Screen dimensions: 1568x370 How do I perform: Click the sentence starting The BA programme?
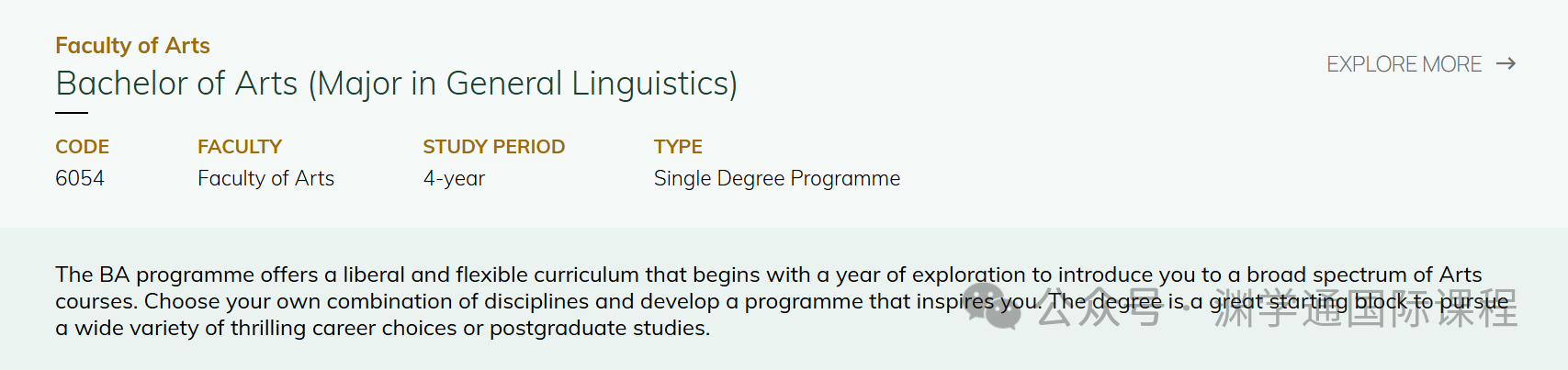[x=459, y=275]
